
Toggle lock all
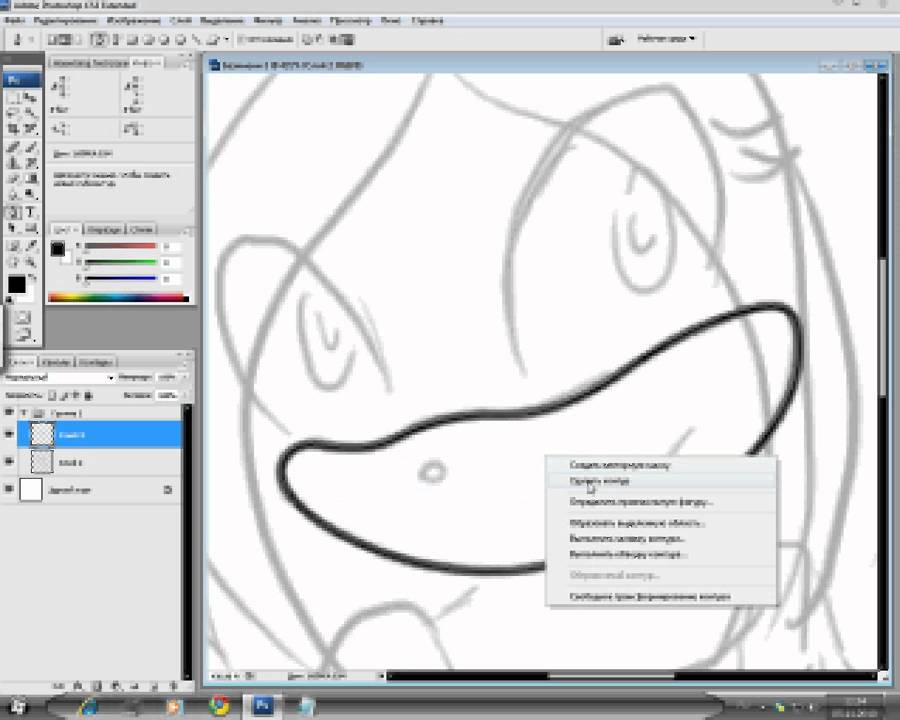[88, 396]
